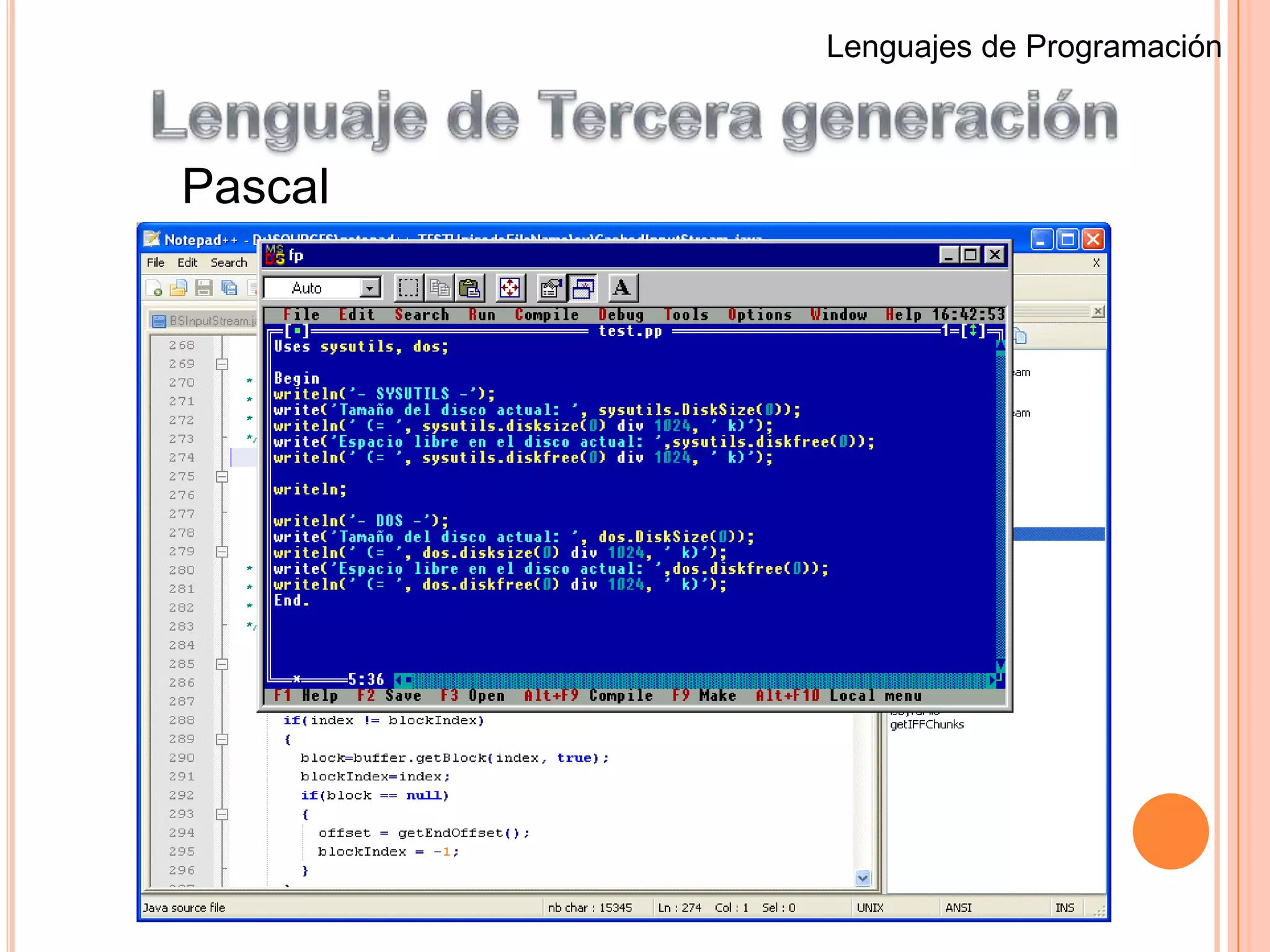The width and height of the screenshot is (1270, 952).
Task: Collapse the fold marker at line 269
Action: pos(222,364)
